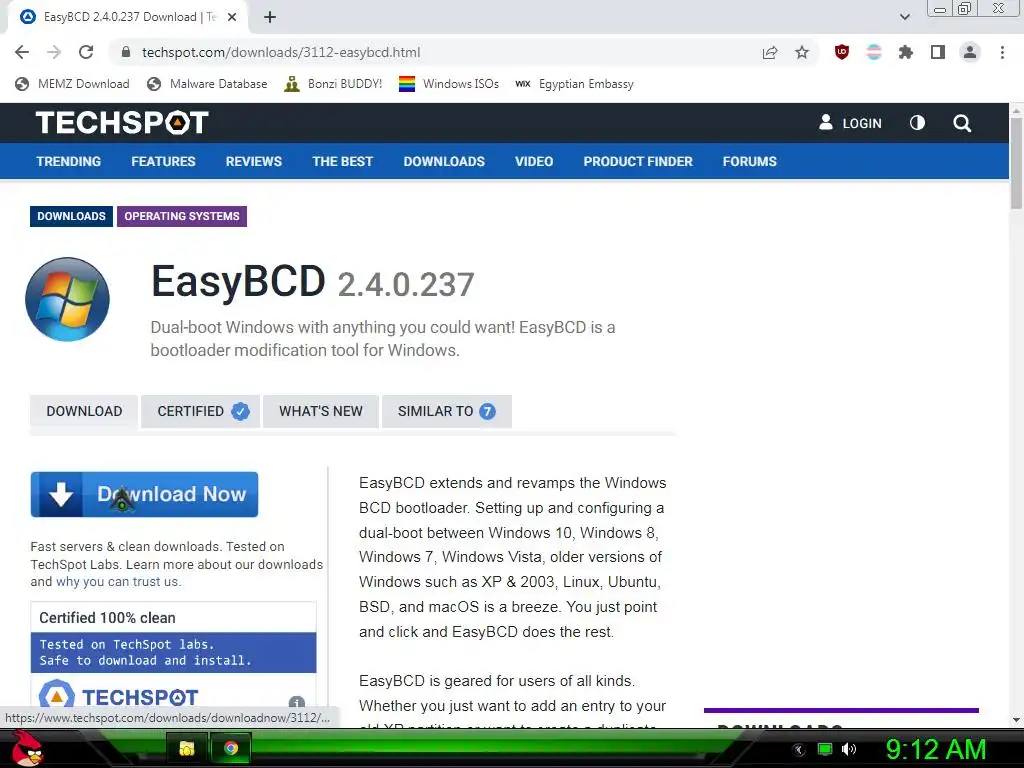Click the network monitor tray icon
The height and width of the screenshot is (768, 1024).
click(825, 749)
